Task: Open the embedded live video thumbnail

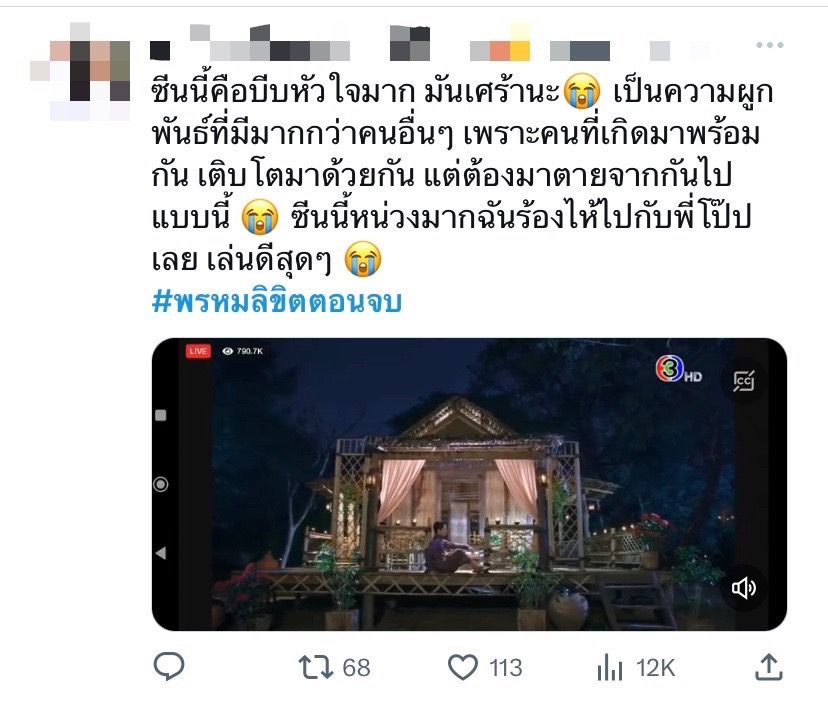Action: coord(469,484)
